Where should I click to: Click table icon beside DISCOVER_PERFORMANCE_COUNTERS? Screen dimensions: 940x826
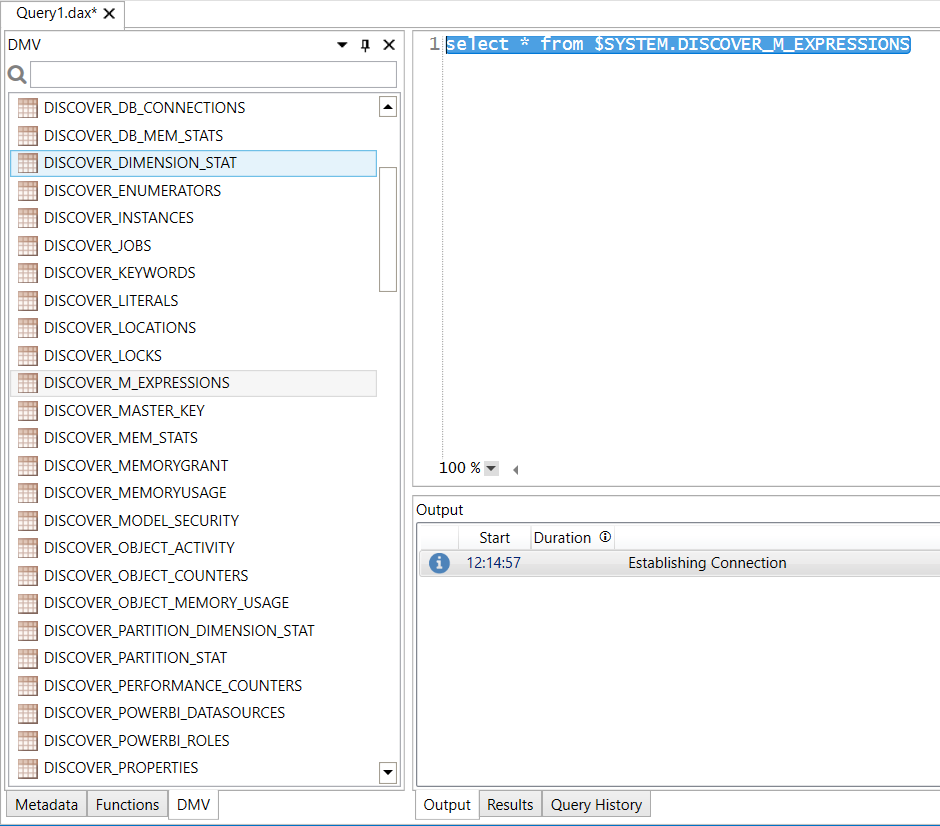(x=28, y=686)
